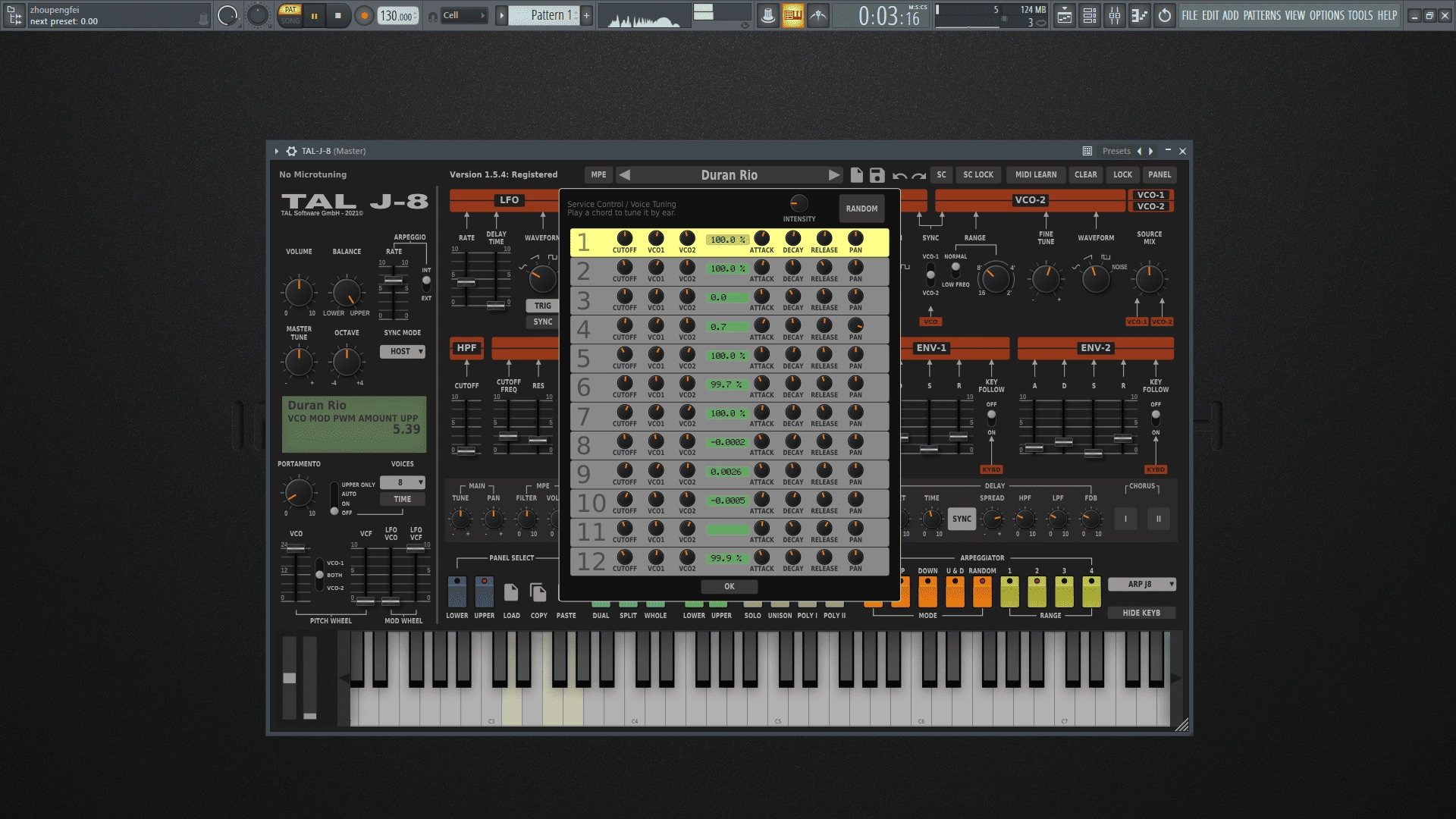Click the Record button in transport
The image size is (1456, 819).
tap(365, 15)
